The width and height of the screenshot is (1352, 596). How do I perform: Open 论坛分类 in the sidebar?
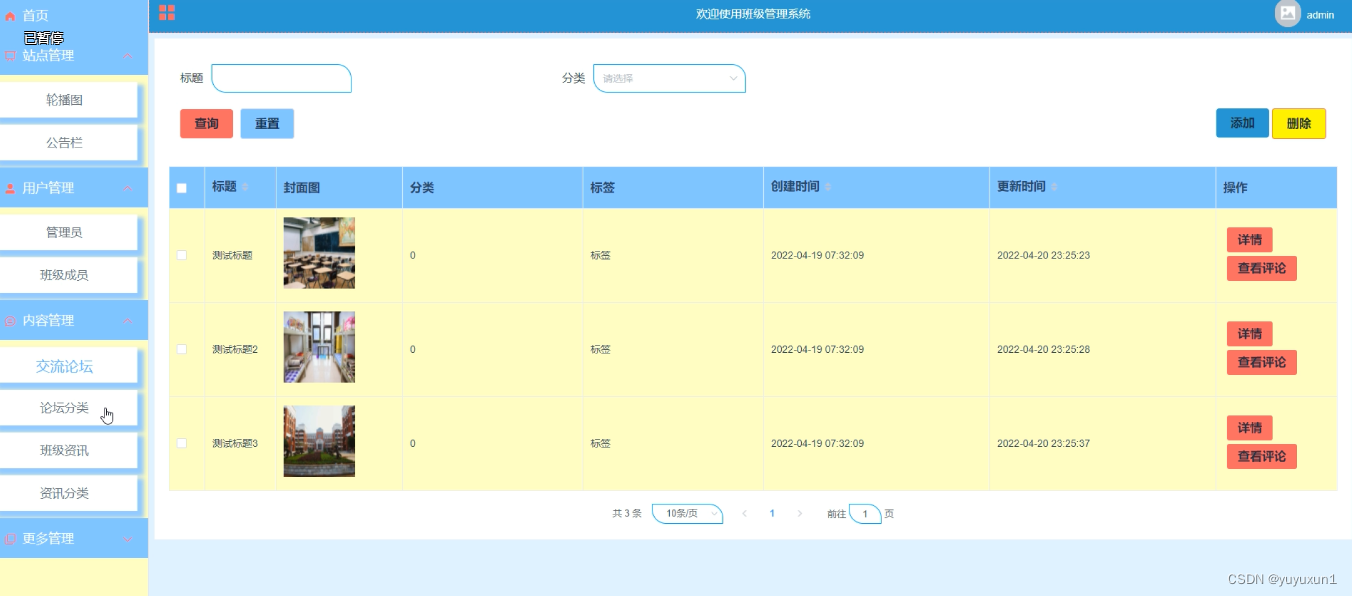pos(64,408)
